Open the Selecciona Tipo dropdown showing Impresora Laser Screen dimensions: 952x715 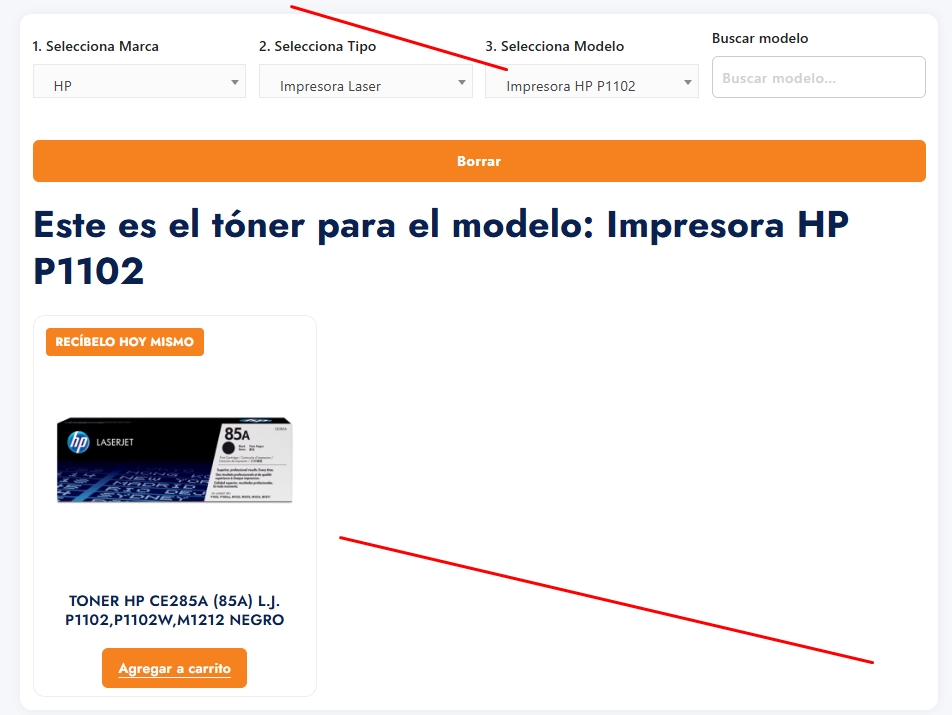pos(366,81)
